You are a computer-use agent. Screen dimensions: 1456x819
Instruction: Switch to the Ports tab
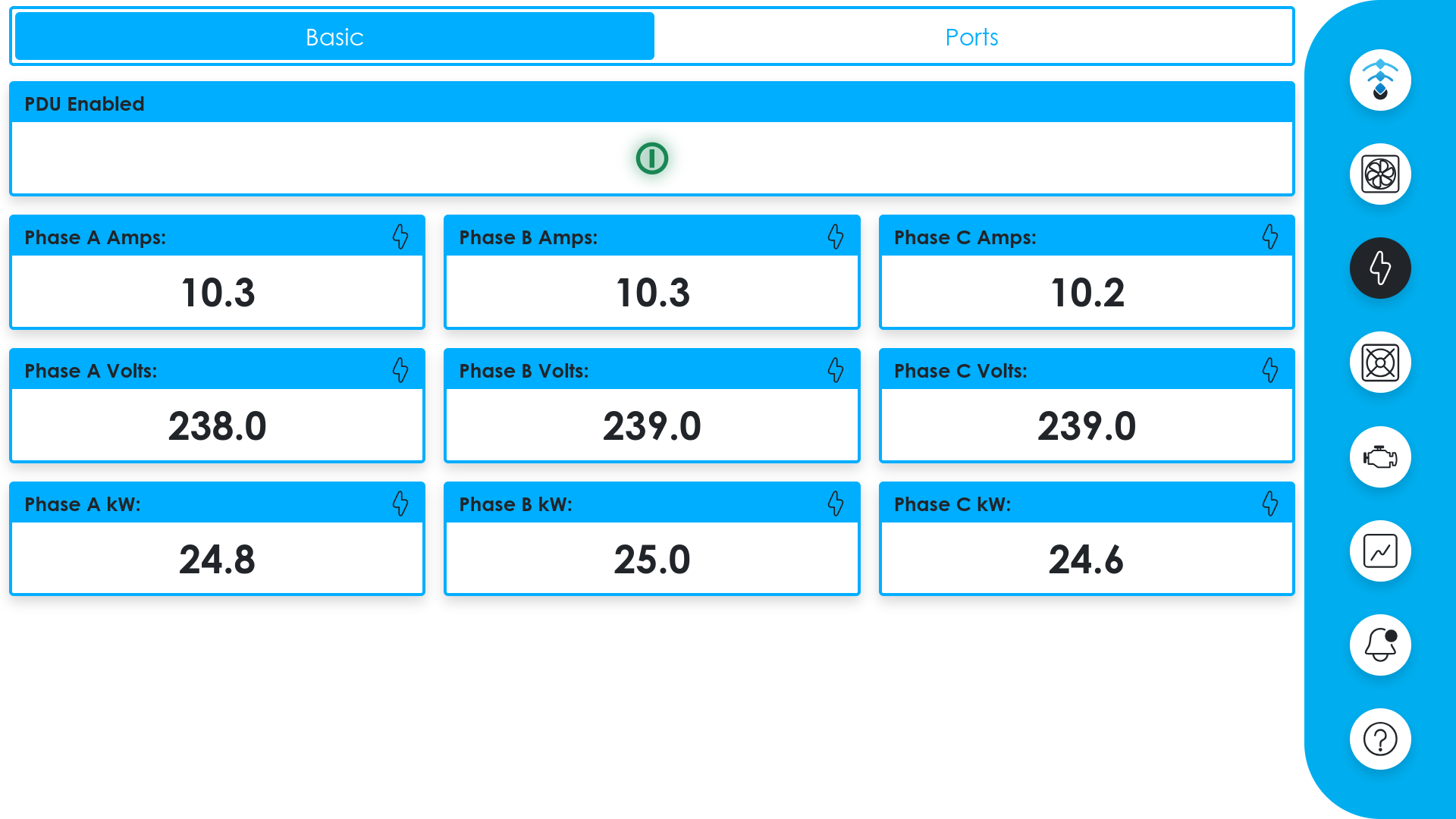[973, 36]
